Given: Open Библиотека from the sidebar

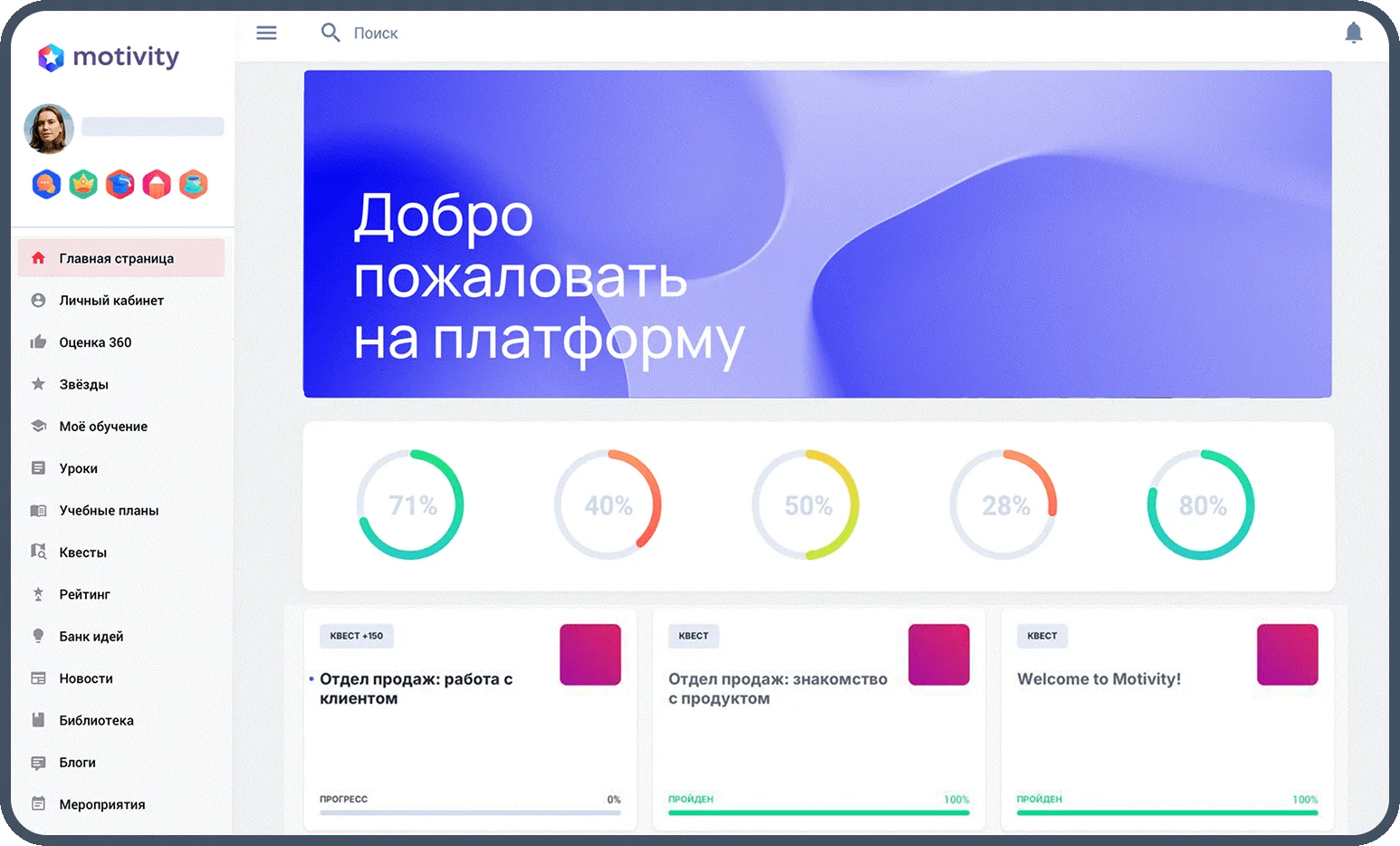Looking at the screenshot, I should [96, 721].
